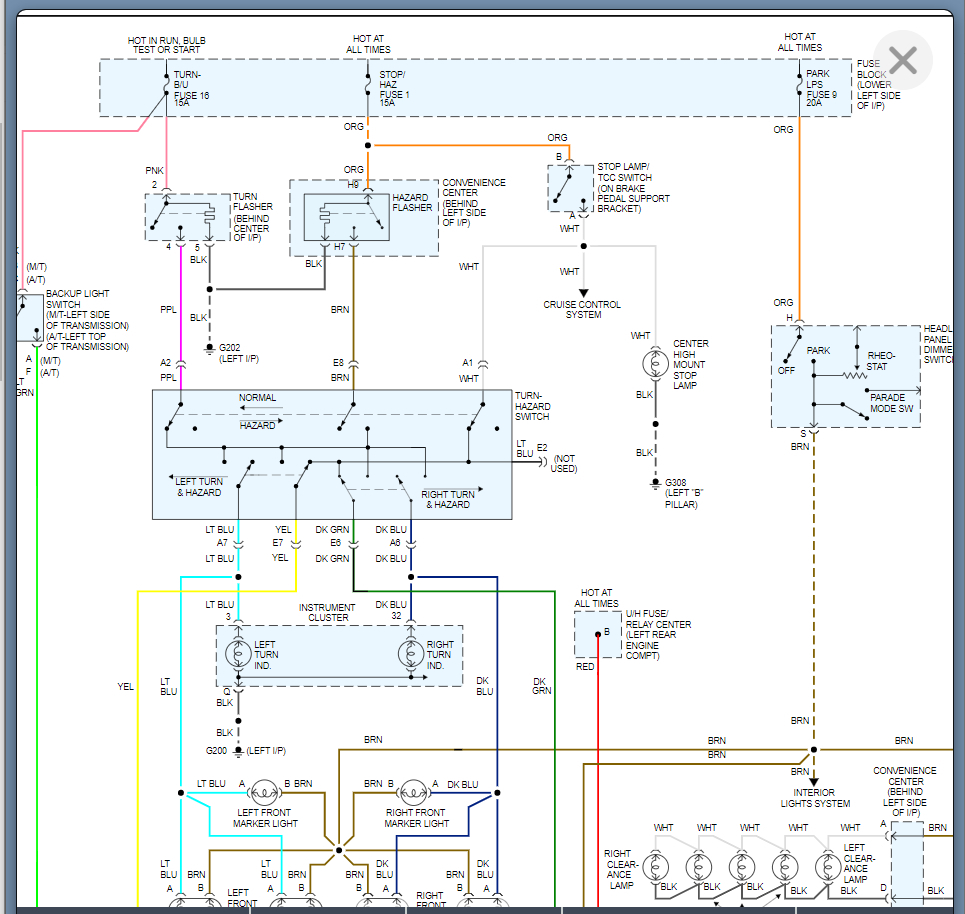Click the TURN FLASHER label
The width and height of the screenshot is (965, 914).
[252, 217]
